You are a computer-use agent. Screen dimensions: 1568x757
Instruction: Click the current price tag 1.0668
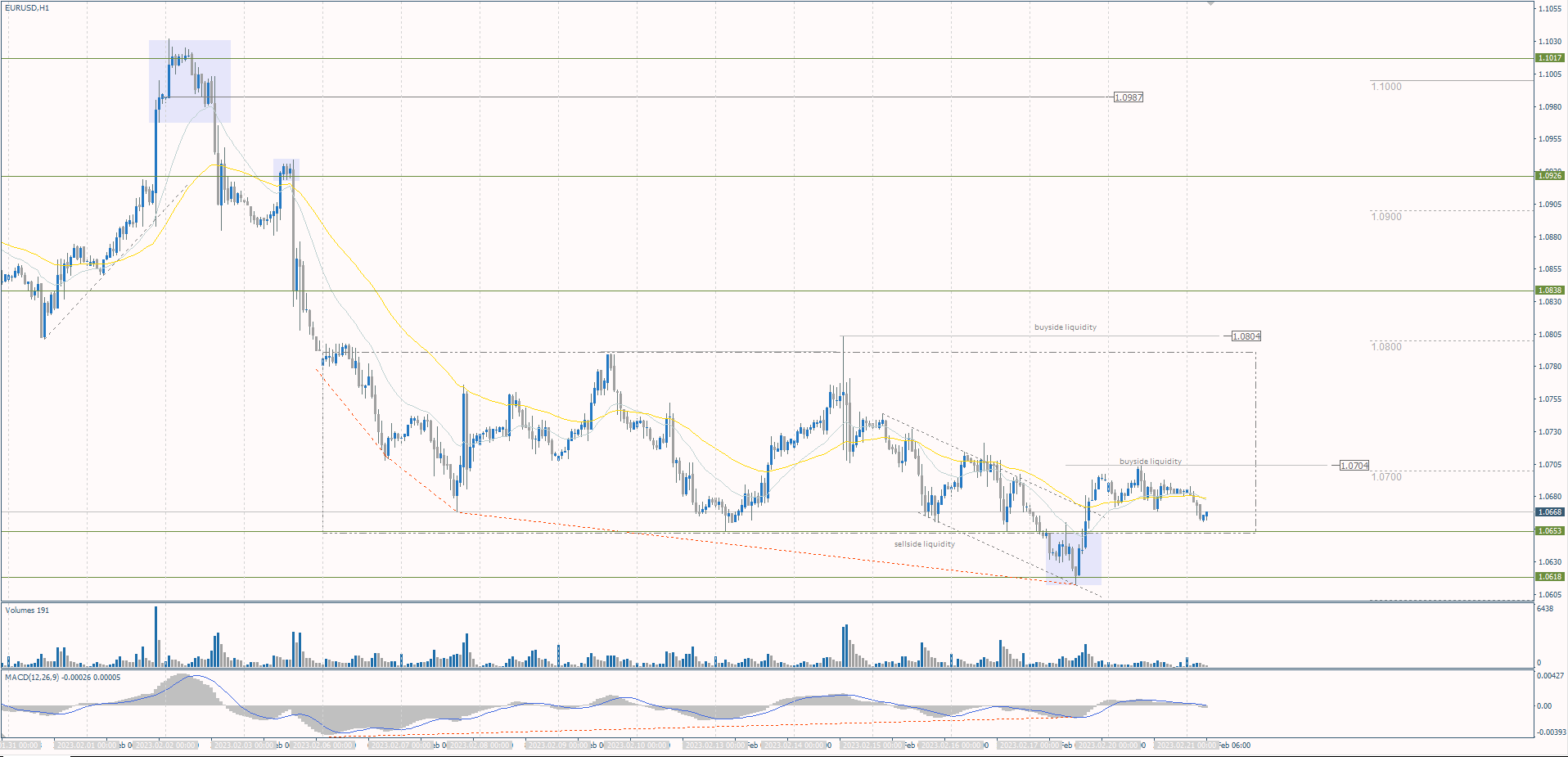[x=1550, y=512]
